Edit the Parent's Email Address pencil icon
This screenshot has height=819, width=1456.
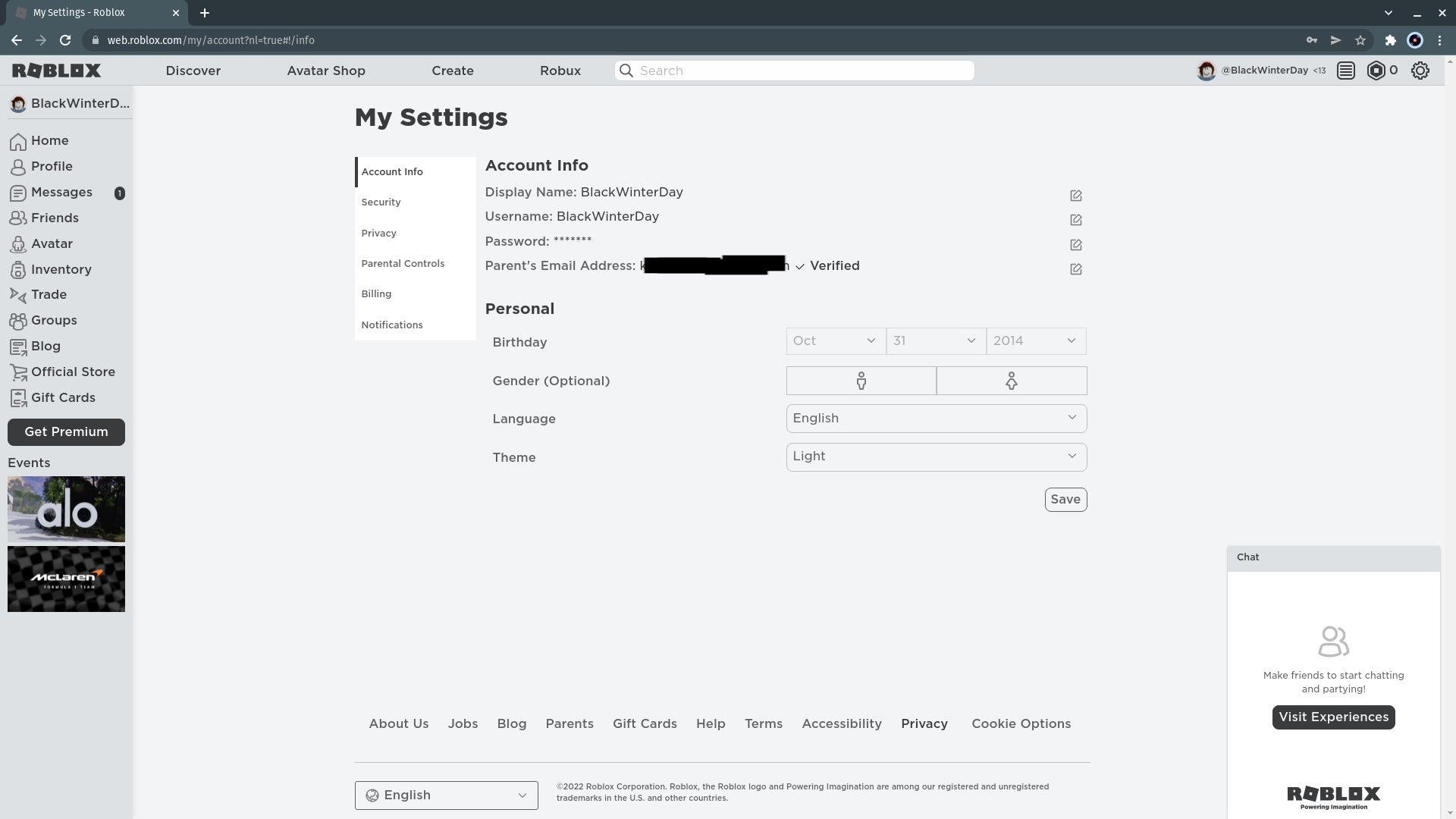(x=1075, y=269)
